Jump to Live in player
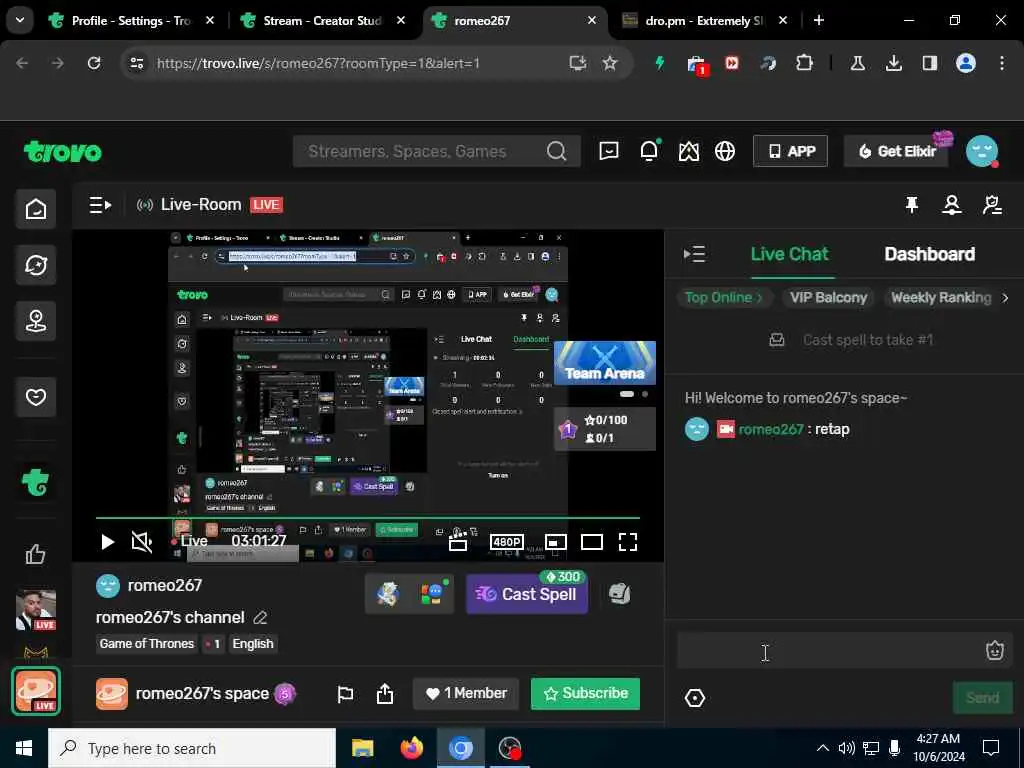This screenshot has width=1024, height=768. click(189, 541)
